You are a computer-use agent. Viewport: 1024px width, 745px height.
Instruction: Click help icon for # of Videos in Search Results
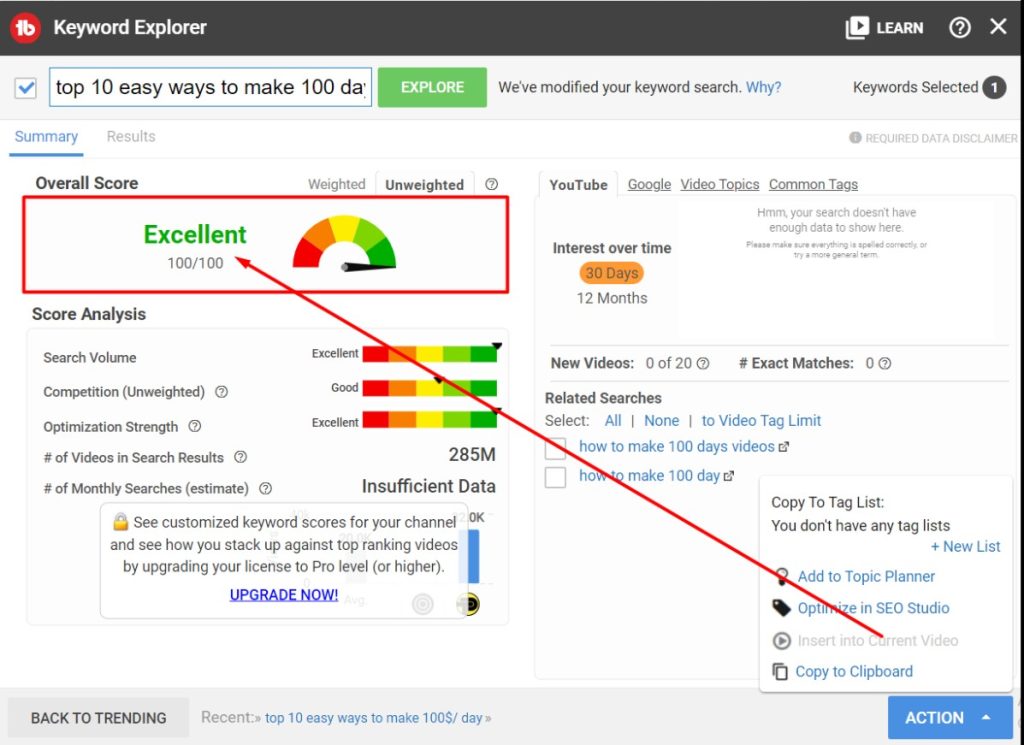click(240, 457)
